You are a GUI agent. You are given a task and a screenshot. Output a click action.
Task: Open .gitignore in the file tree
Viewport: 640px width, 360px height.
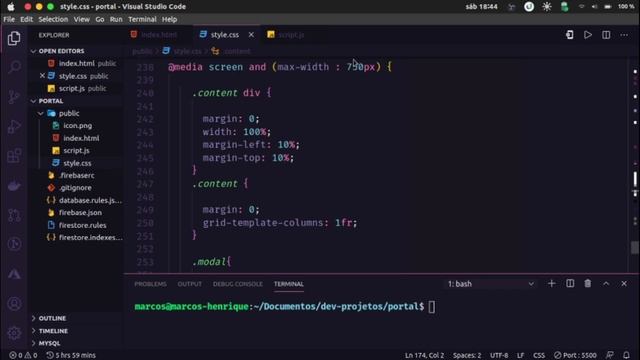(x=75, y=188)
